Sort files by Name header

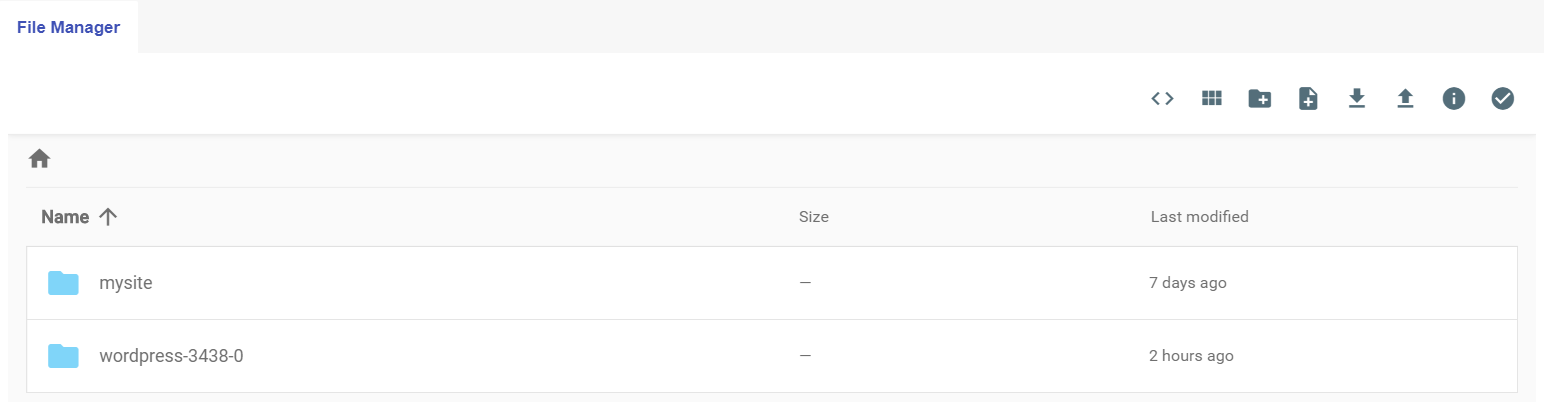tap(65, 217)
